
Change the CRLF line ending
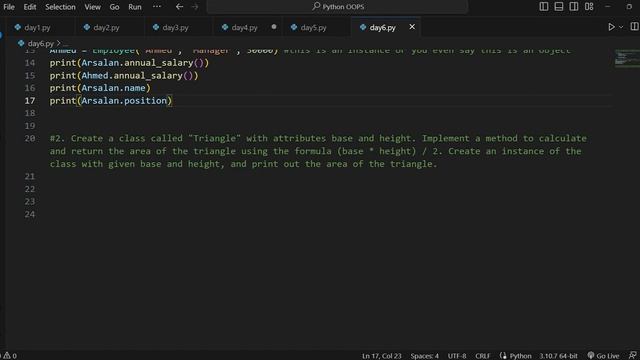482,356
